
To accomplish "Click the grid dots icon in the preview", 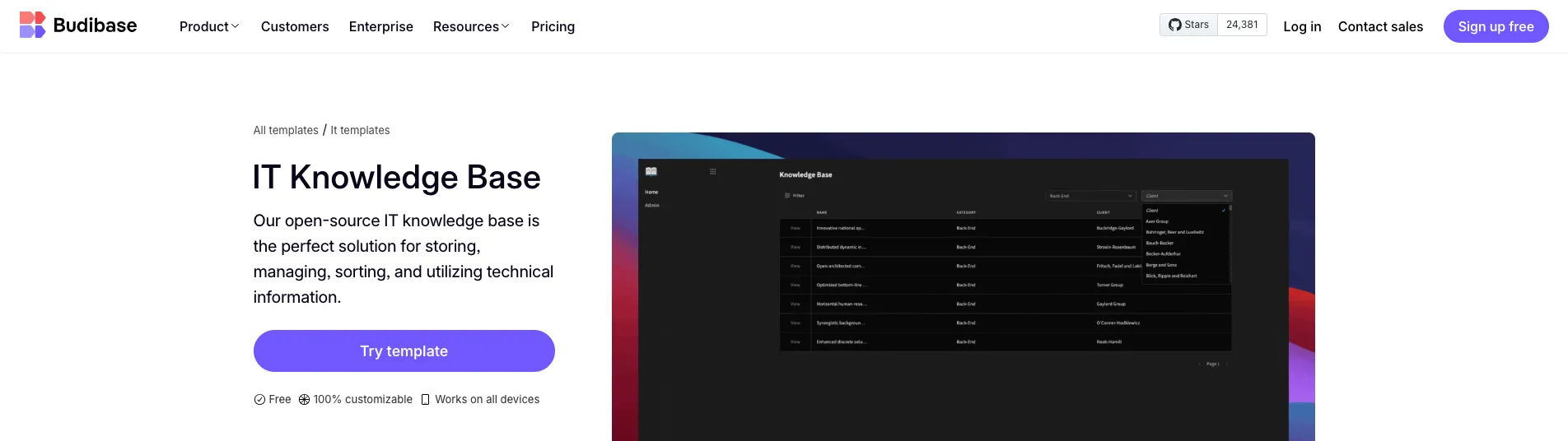I will coord(712,171).
